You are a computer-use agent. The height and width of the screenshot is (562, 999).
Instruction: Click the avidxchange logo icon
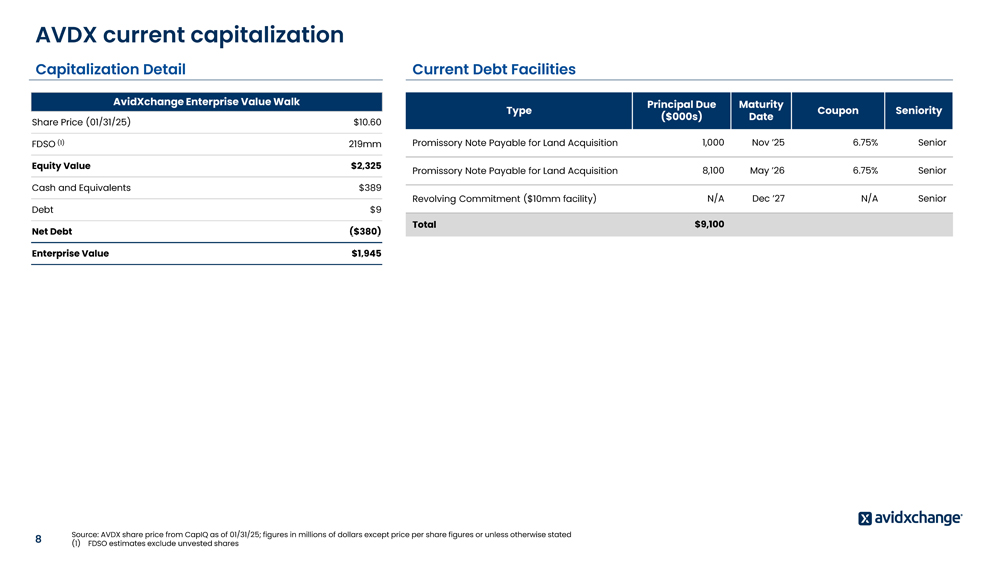click(865, 518)
